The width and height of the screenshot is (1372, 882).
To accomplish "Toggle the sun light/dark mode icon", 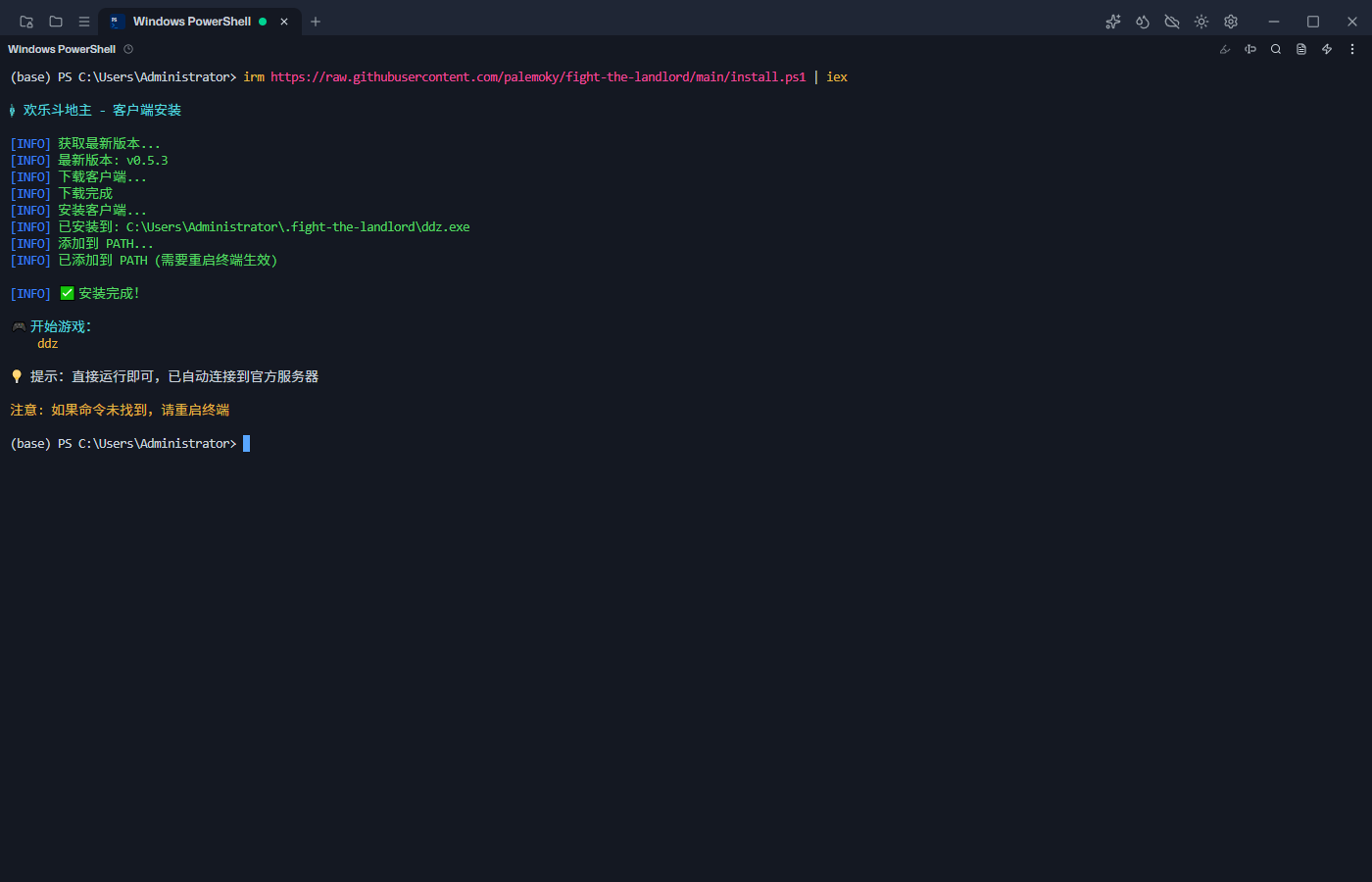I will [1201, 22].
